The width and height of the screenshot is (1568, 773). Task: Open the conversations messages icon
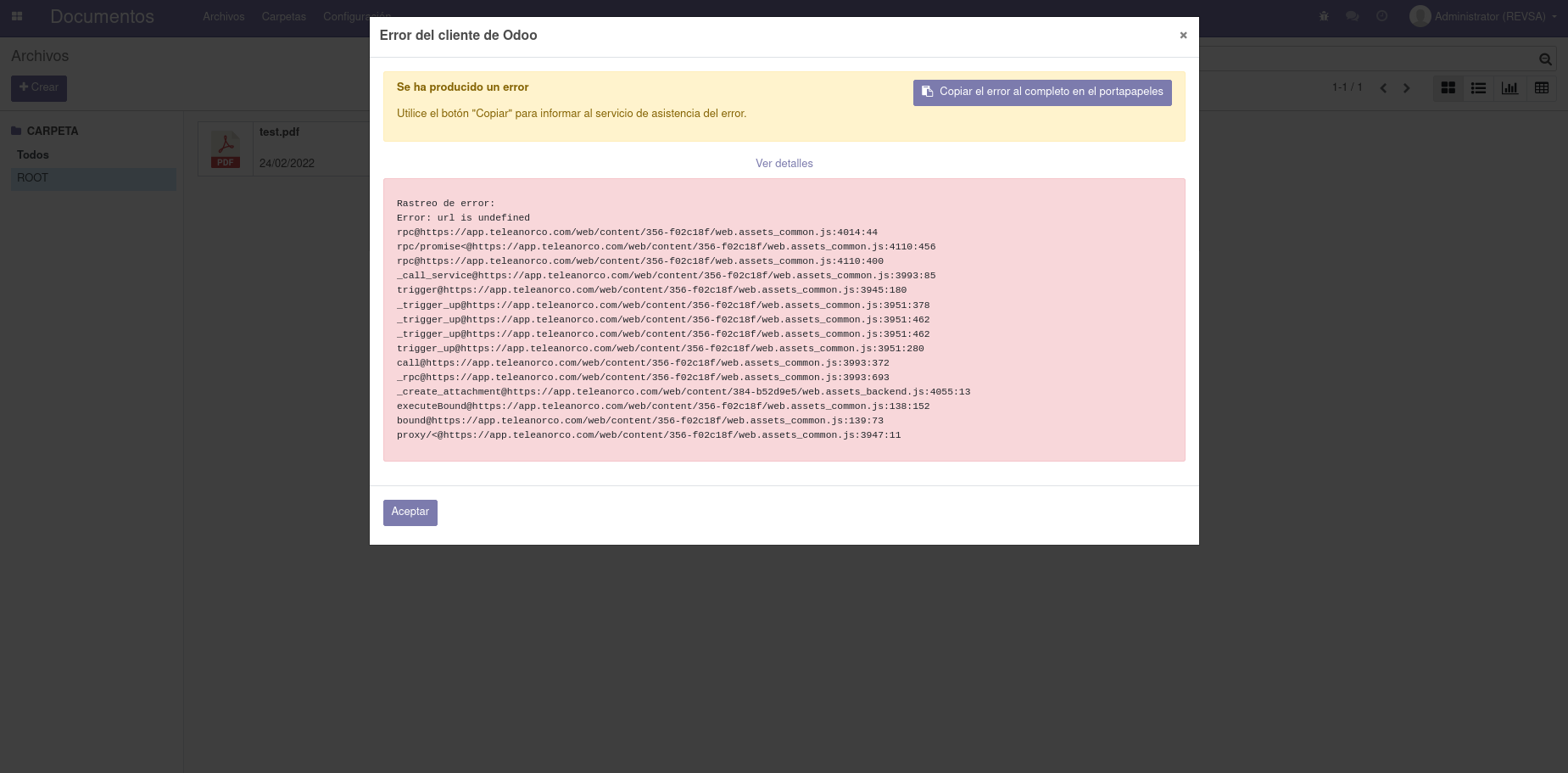[x=1352, y=16]
